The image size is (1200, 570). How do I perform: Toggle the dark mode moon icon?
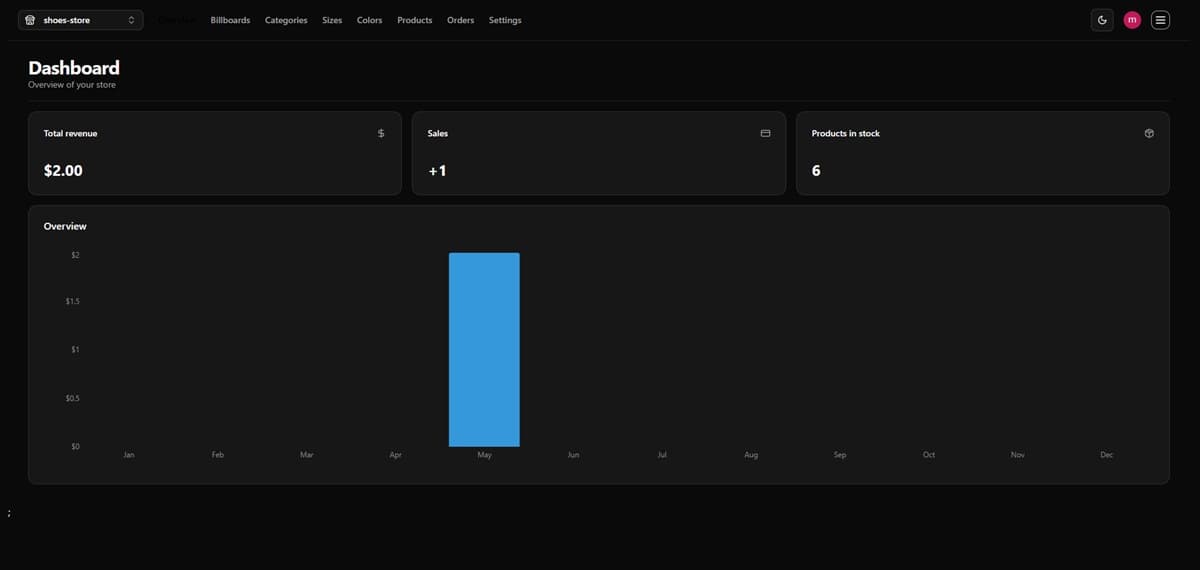coord(1102,20)
